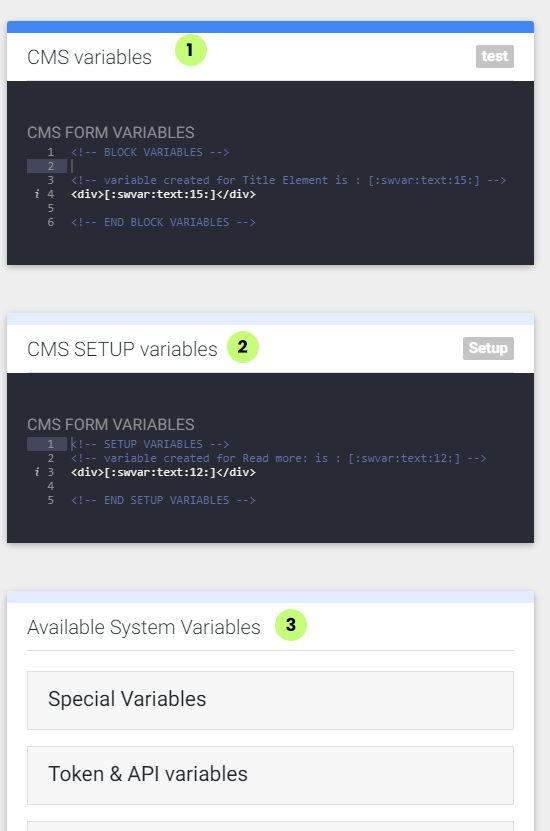The height and width of the screenshot is (831, 550).
Task: Click the SETUP VARIABLES comment on line 1
Action: (x=150, y=444)
